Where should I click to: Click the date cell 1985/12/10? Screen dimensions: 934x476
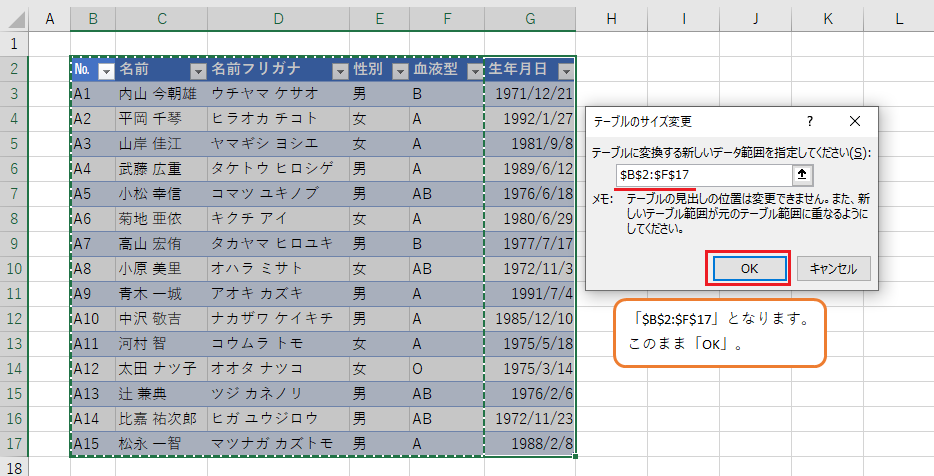click(x=530, y=319)
